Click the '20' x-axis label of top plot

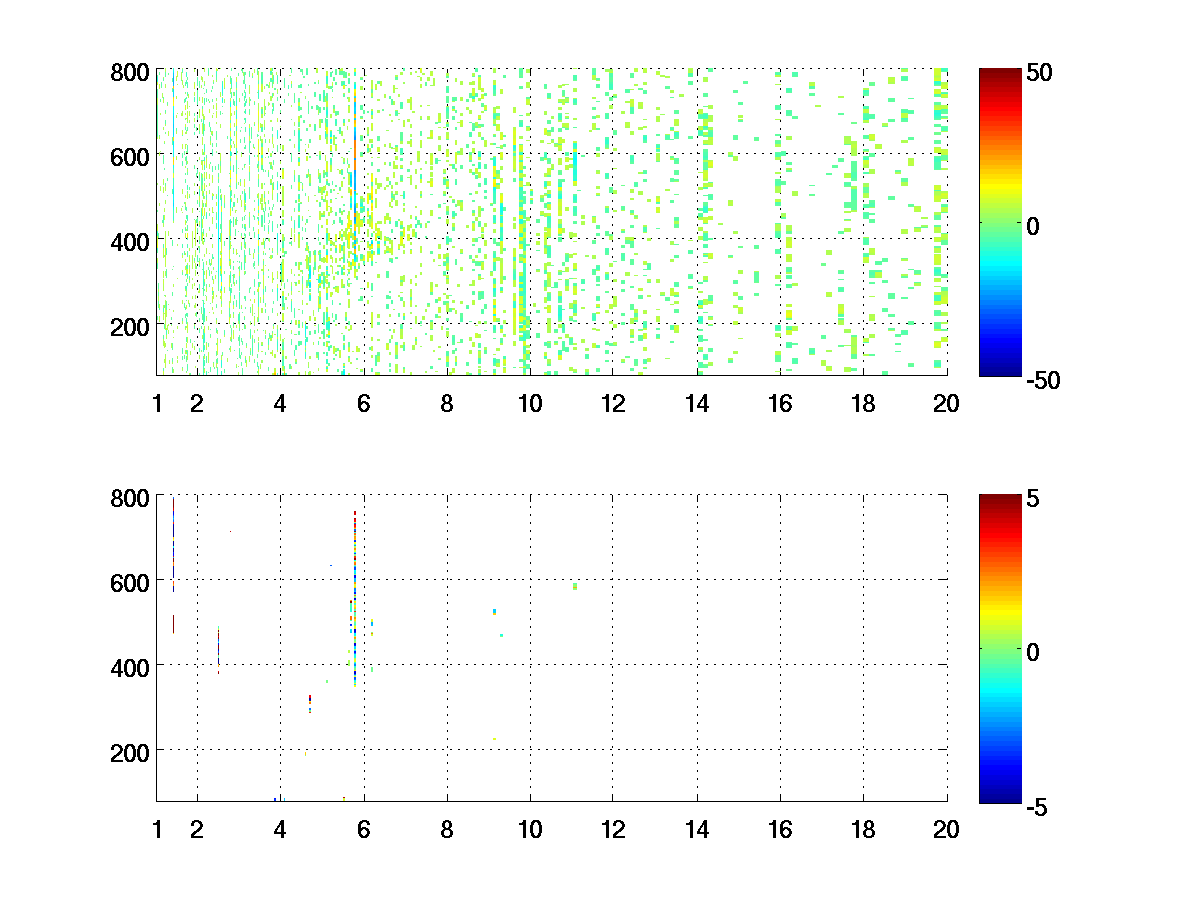pyautogui.click(x=946, y=404)
